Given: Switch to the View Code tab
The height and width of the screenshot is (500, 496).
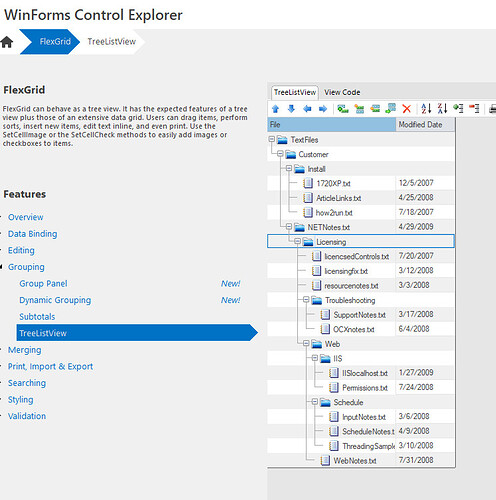Looking at the screenshot, I should [x=342, y=92].
